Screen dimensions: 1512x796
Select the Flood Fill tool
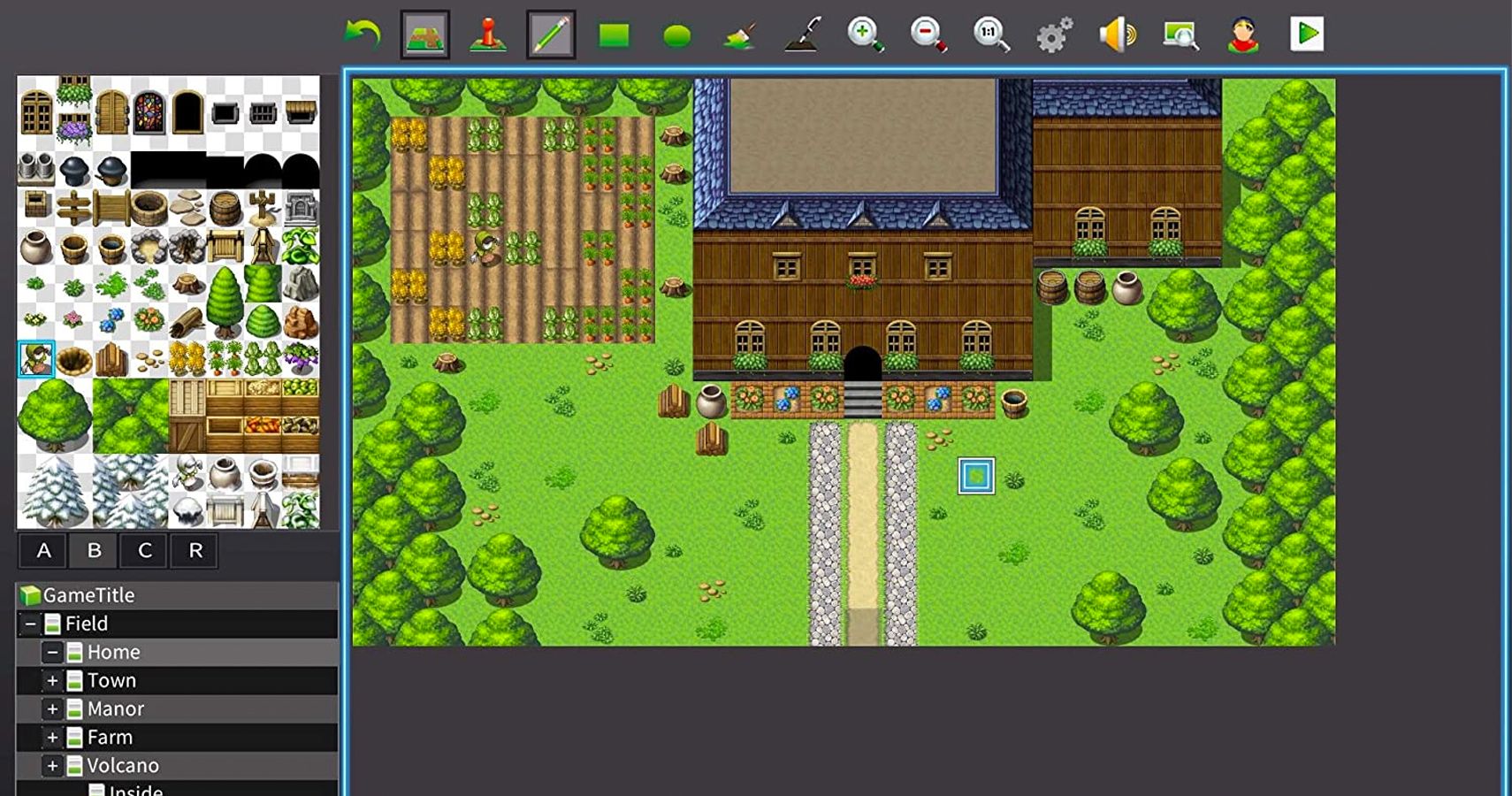739,35
